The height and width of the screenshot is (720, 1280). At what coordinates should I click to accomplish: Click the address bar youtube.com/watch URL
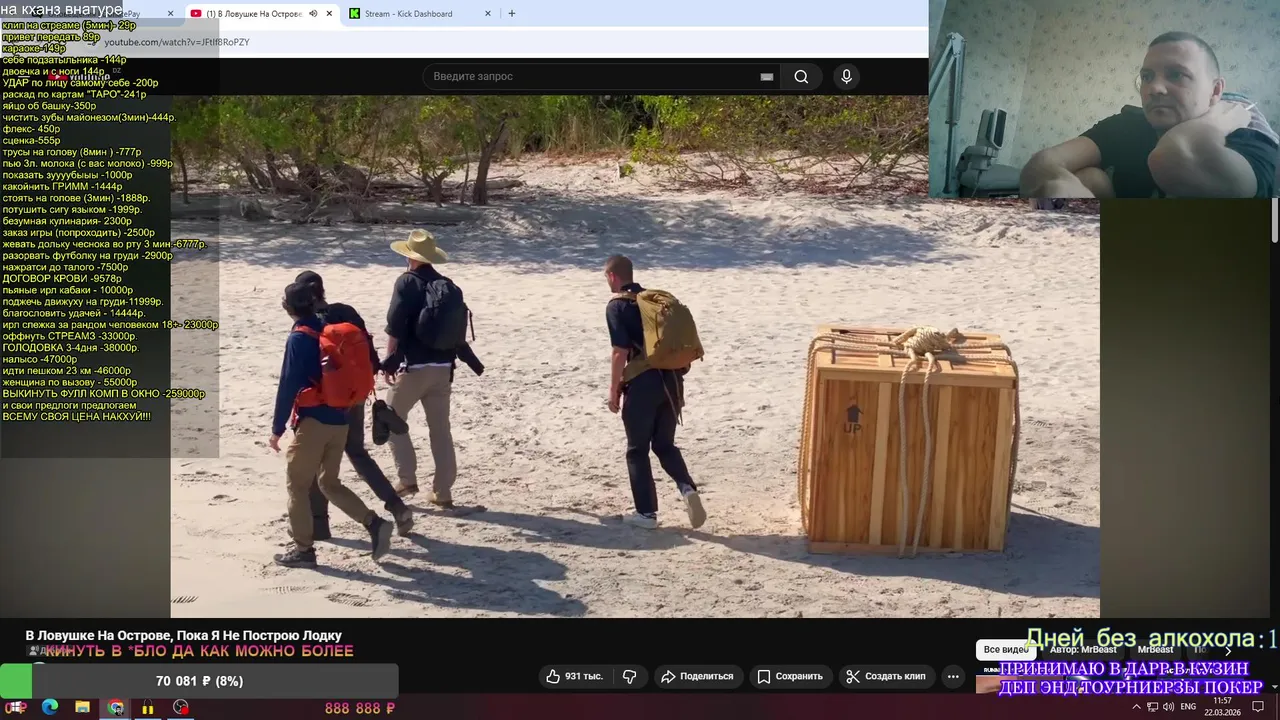tap(177, 42)
